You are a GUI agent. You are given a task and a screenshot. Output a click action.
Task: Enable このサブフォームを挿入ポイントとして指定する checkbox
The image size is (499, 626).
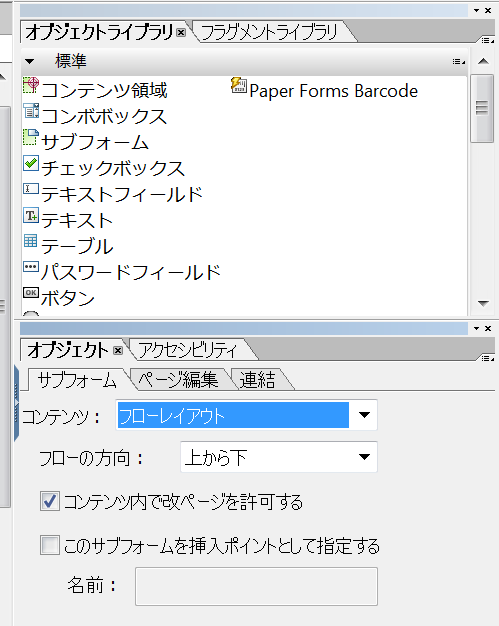tap(50, 545)
